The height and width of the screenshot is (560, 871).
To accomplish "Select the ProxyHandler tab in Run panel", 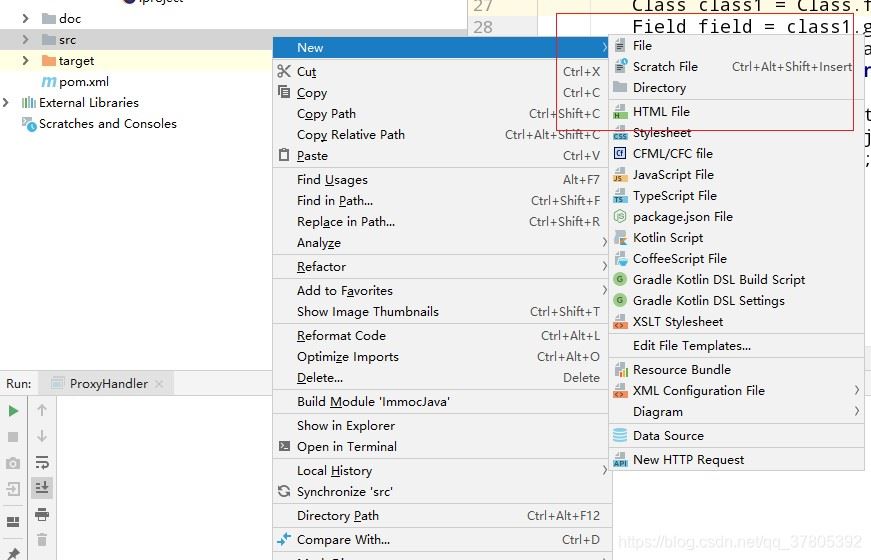I will pos(107,384).
